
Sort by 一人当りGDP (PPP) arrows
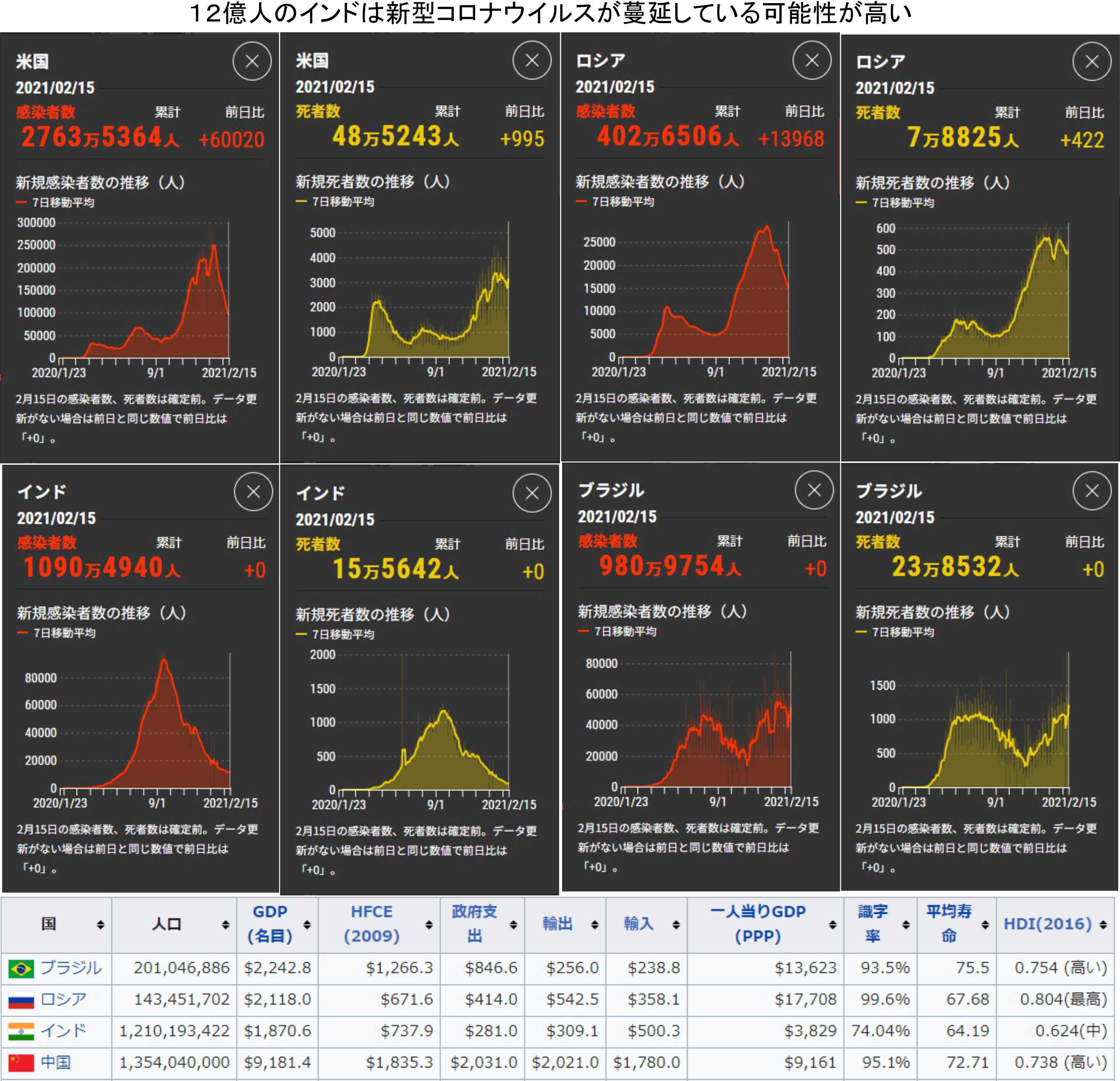click(833, 925)
